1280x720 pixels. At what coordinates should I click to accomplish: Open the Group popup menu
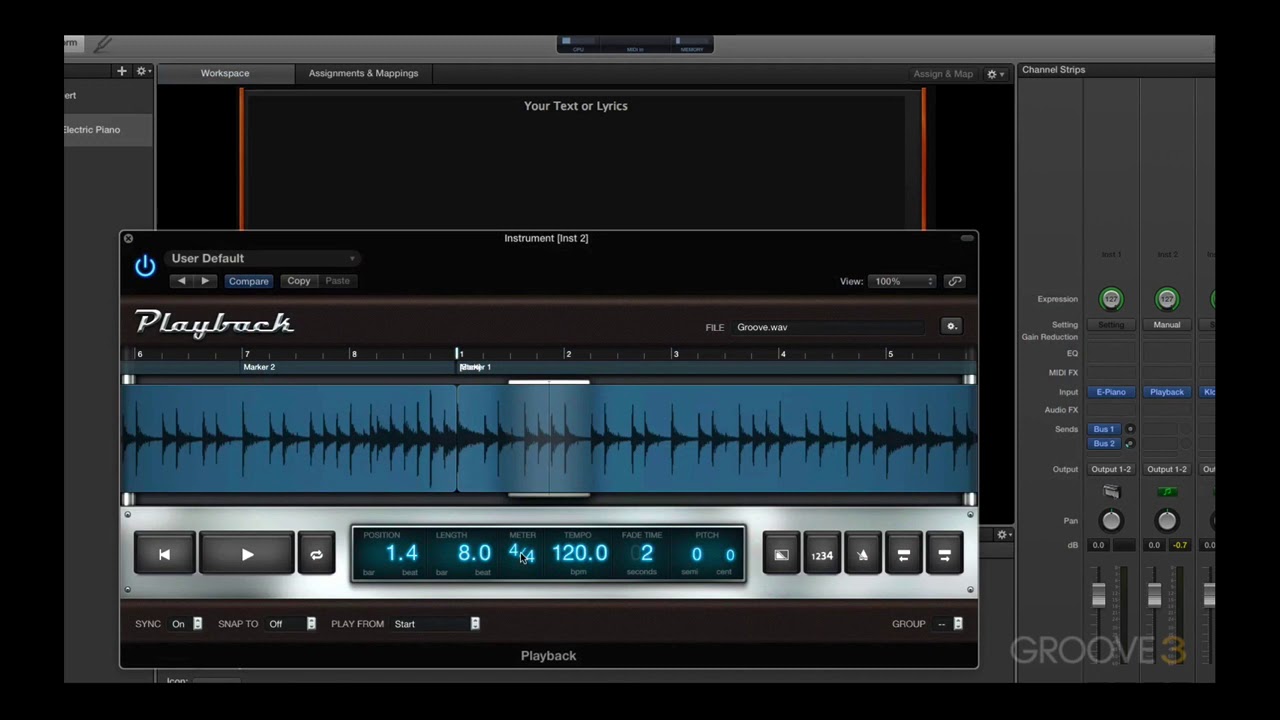tap(949, 624)
